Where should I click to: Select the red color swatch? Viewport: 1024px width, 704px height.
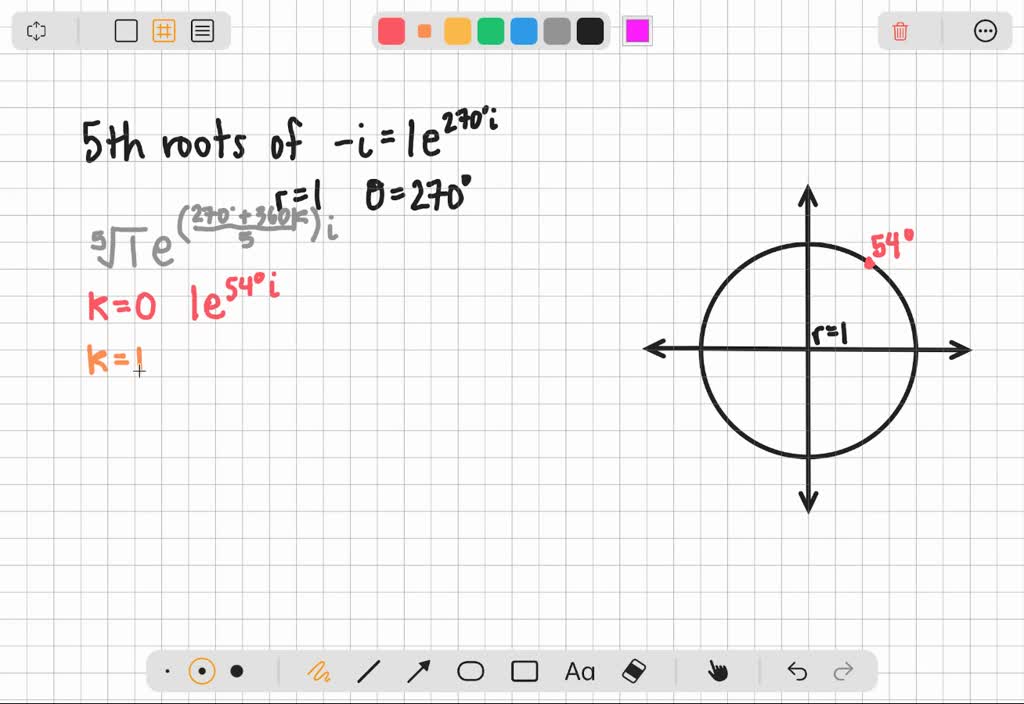tap(391, 31)
